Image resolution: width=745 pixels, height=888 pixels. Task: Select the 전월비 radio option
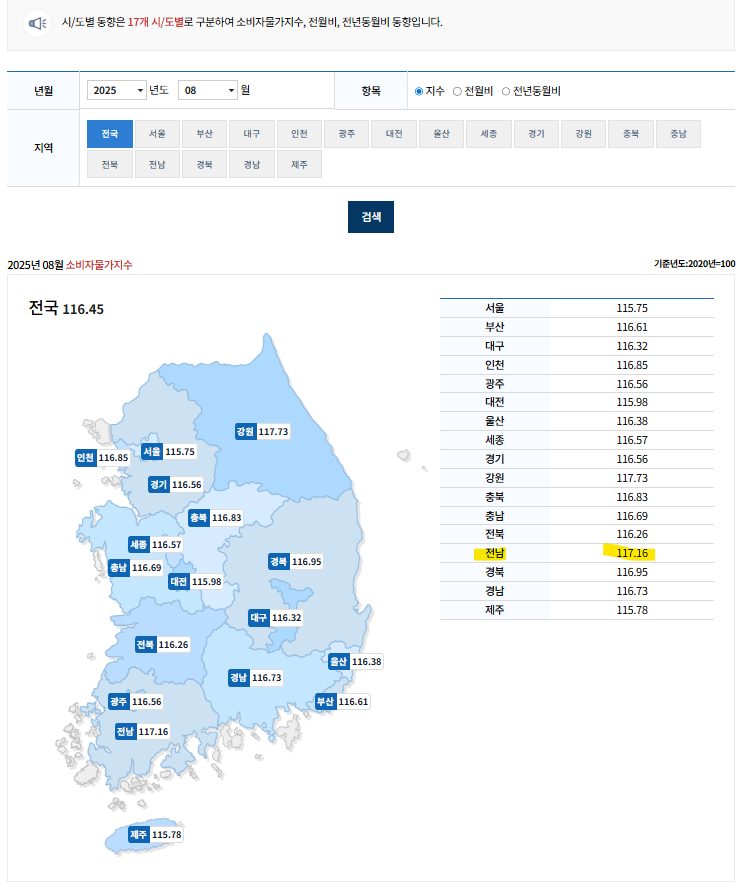(457, 91)
